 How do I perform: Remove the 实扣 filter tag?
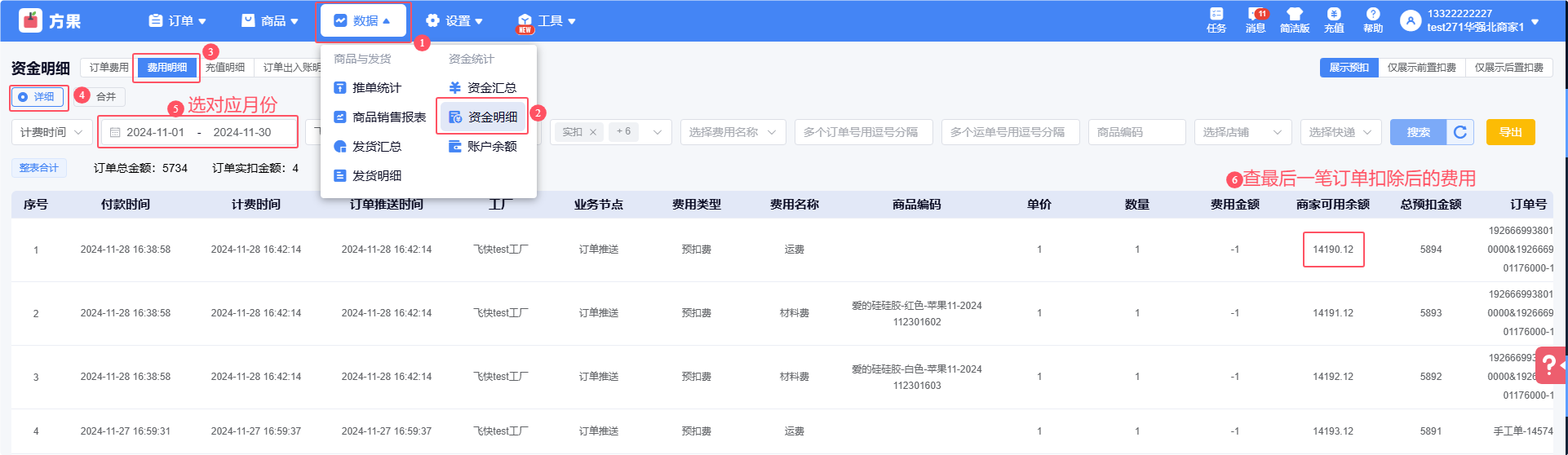click(593, 132)
